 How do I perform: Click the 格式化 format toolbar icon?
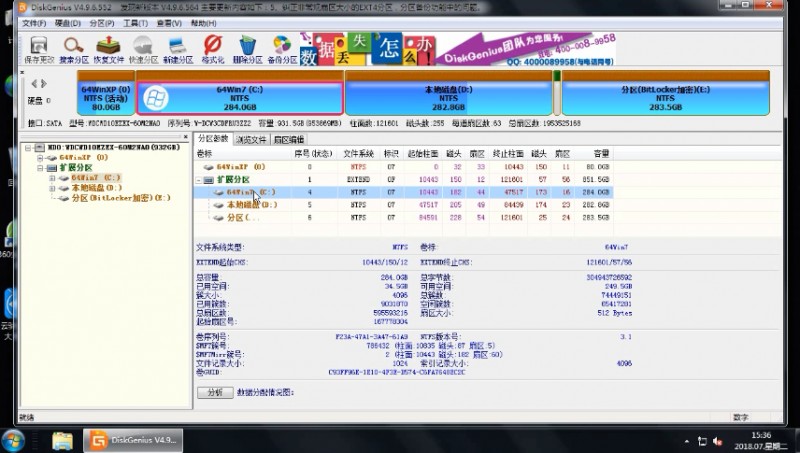tap(212, 50)
